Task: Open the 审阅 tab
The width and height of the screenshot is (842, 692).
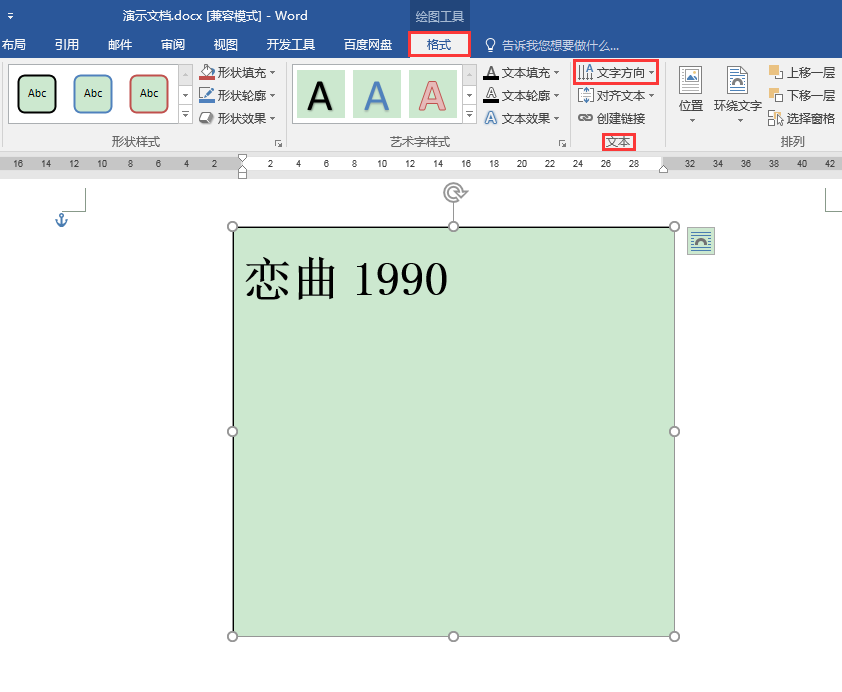Action: (173, 45)
